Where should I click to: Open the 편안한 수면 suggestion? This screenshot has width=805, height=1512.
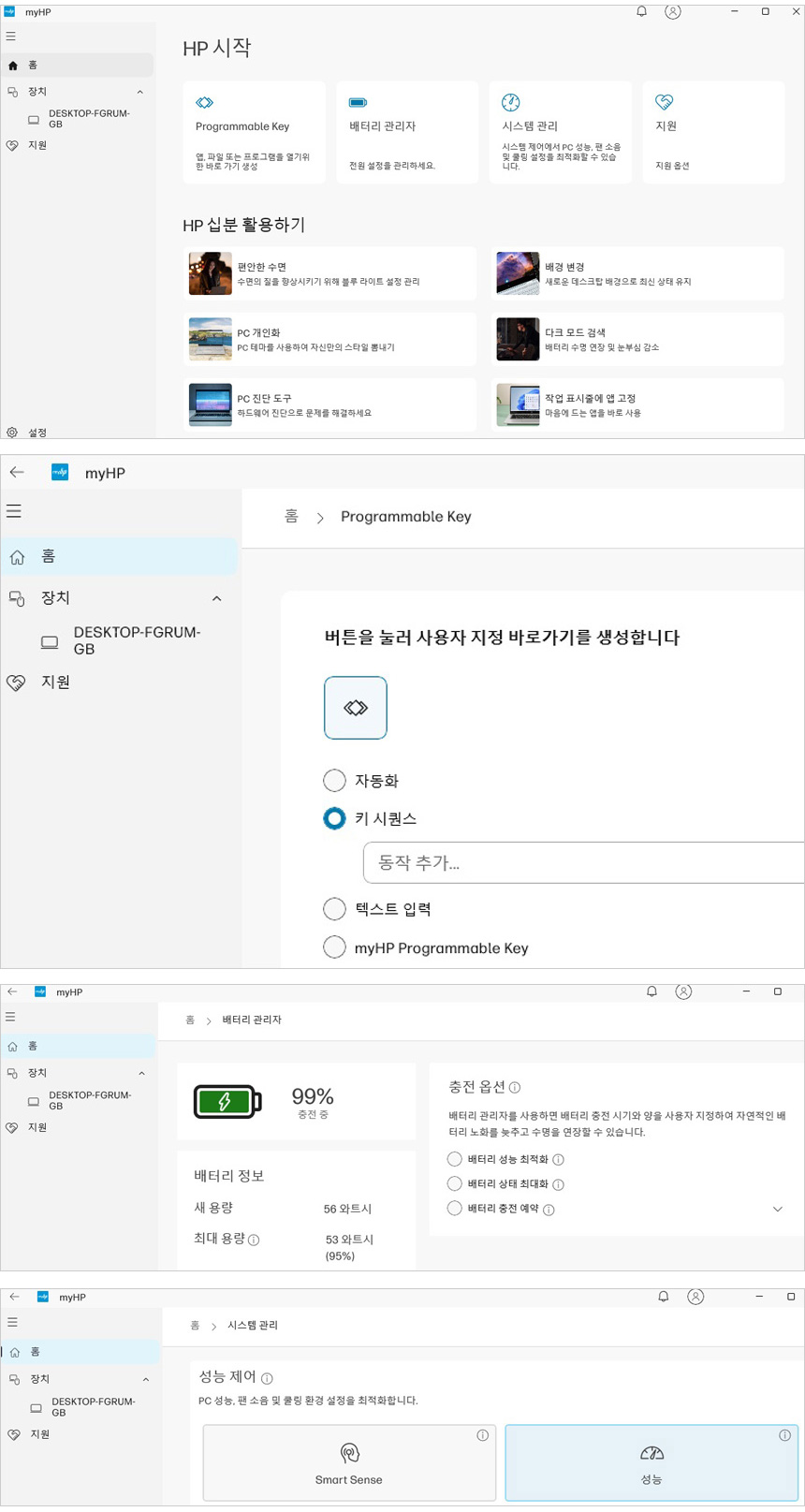(329, 273)
